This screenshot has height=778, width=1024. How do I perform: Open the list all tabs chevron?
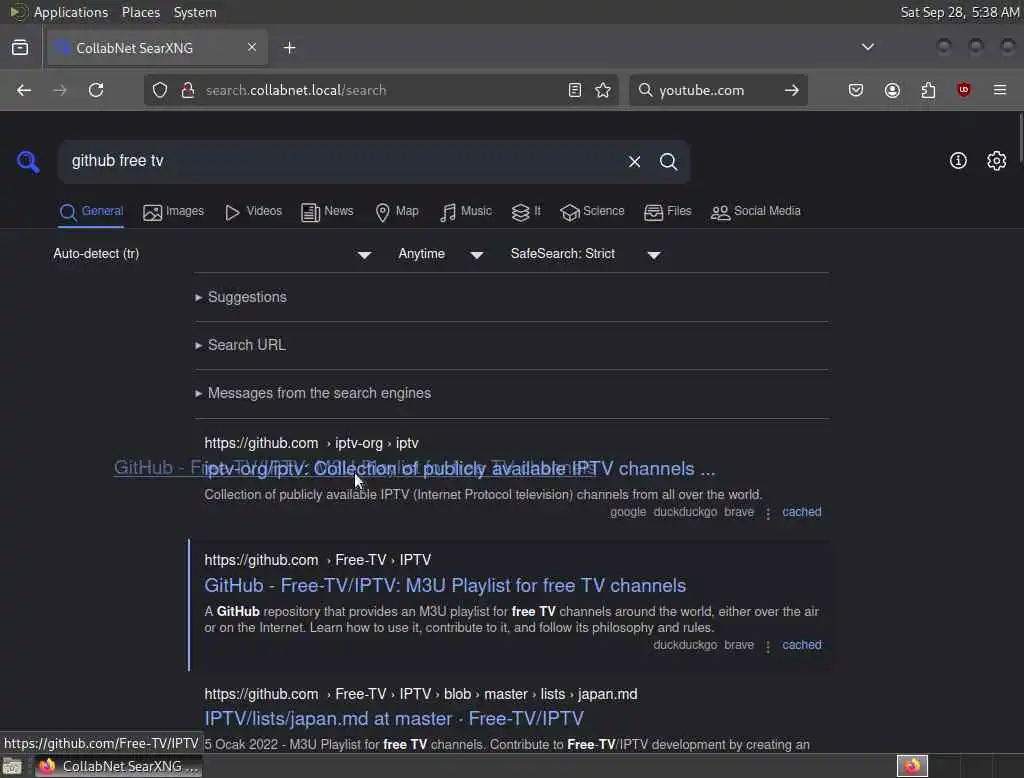click(868, 47)
